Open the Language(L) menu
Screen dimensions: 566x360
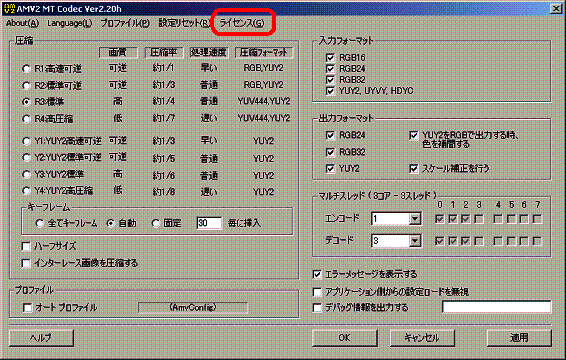coord(70,23)
